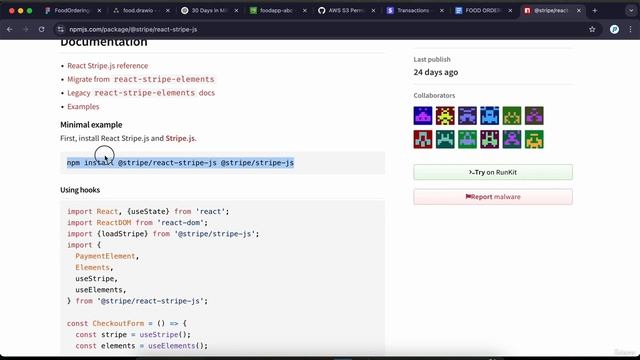Click the highlighted npm install command
Screen dimensions: 640x360
point(180,163)
